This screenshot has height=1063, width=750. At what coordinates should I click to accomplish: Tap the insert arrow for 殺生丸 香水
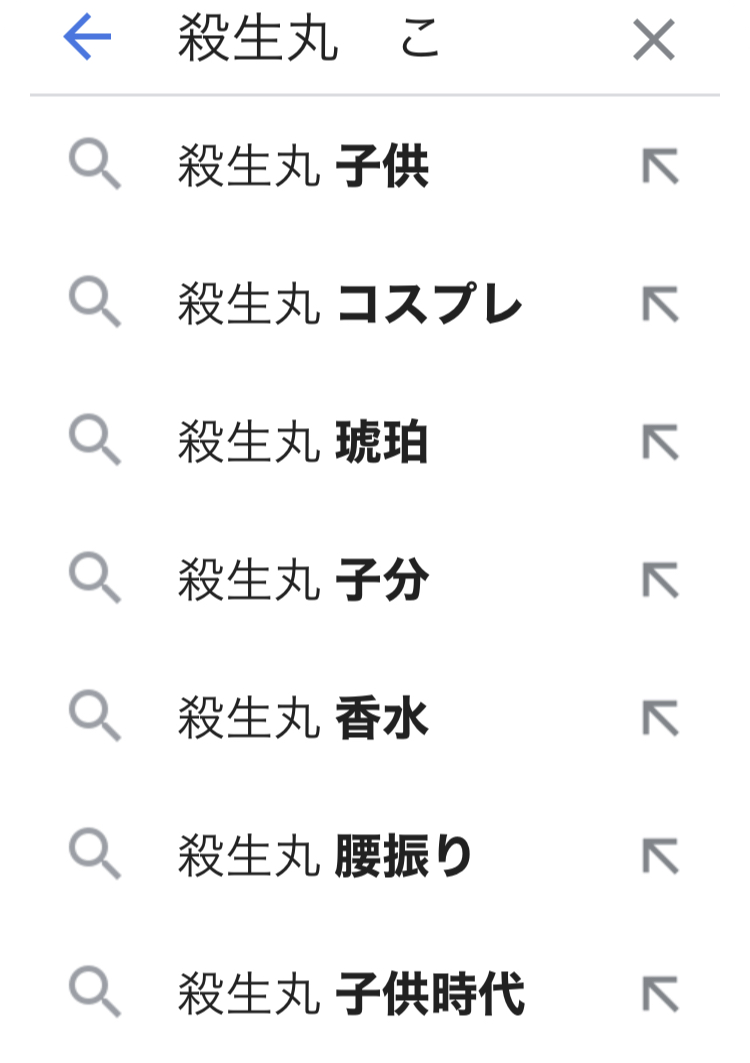[660, 719]
